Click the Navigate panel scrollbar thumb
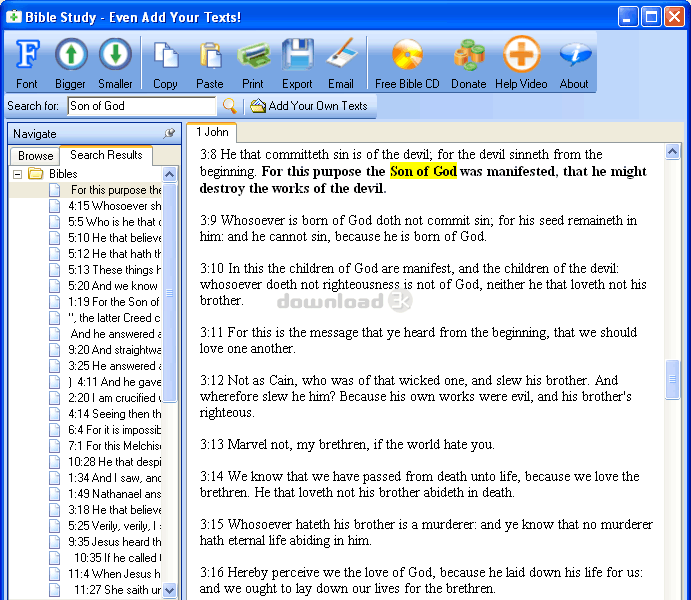 (170, 293)
